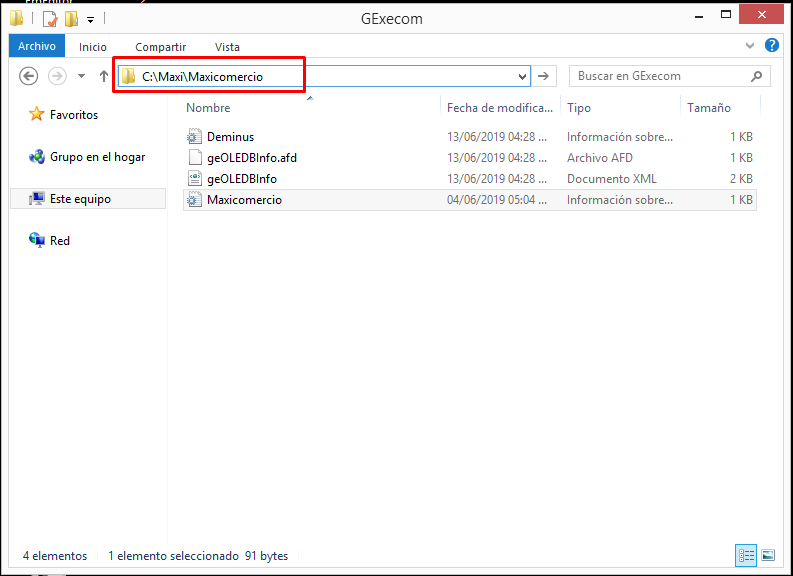Click the 04/06/2019 05:04 date cell

[497, 200]
